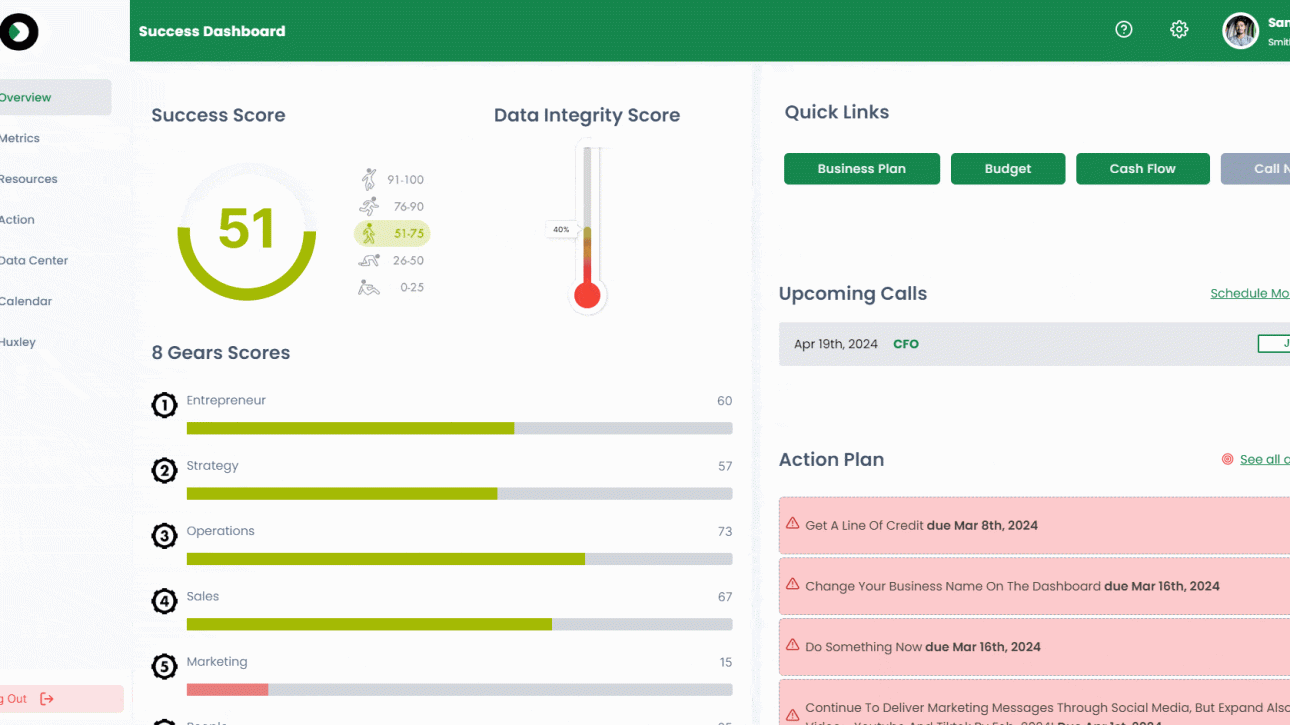
Task: Click the Operations score progress bar
Action: coord(459,559)
